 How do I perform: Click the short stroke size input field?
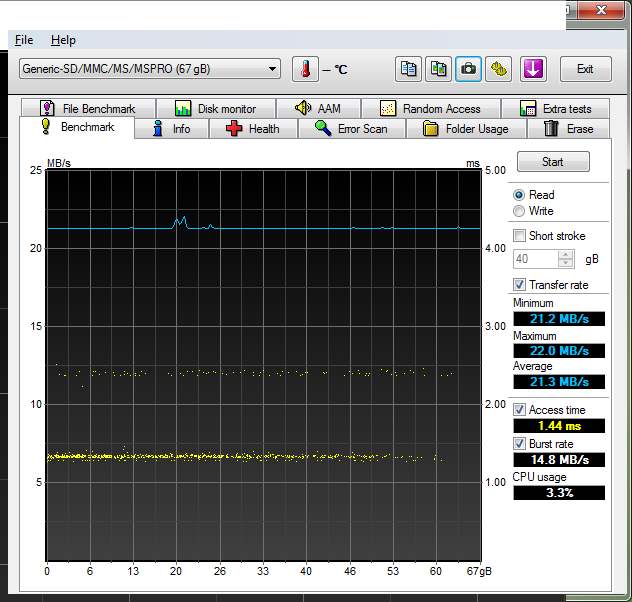[x=535, y=259]
